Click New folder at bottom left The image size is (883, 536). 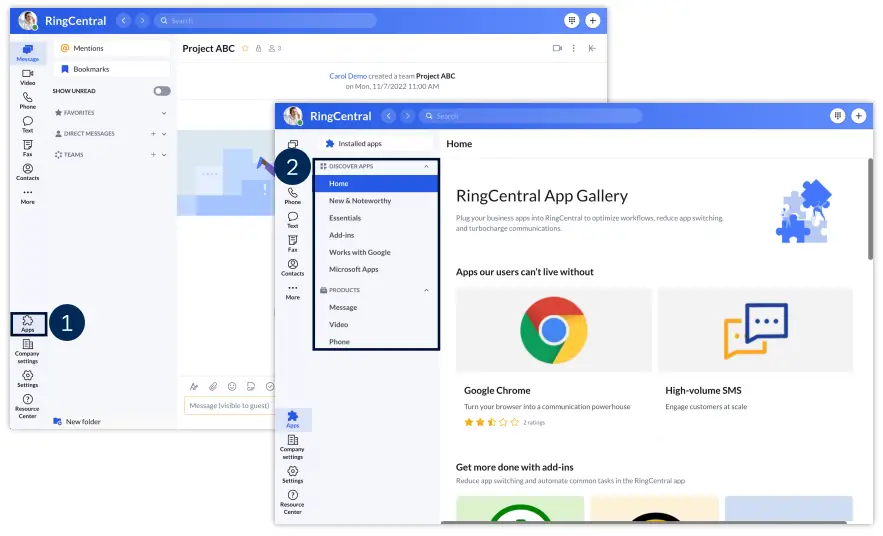tap(77, 421)
